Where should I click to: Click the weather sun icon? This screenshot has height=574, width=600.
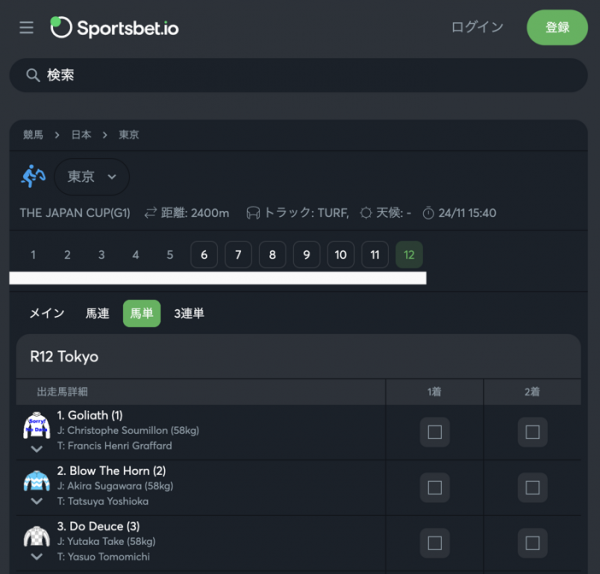[366, 213]
